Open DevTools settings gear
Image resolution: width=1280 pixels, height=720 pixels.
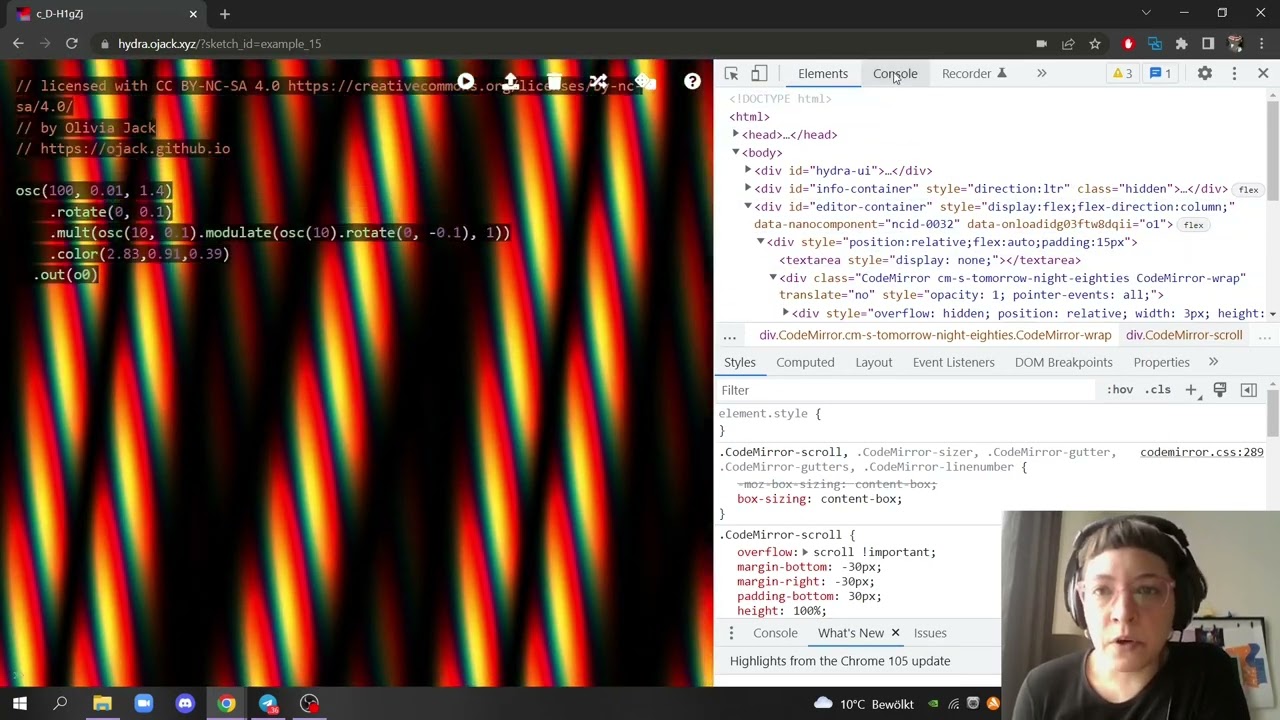pyautogui.click(x=1205, y=74)
